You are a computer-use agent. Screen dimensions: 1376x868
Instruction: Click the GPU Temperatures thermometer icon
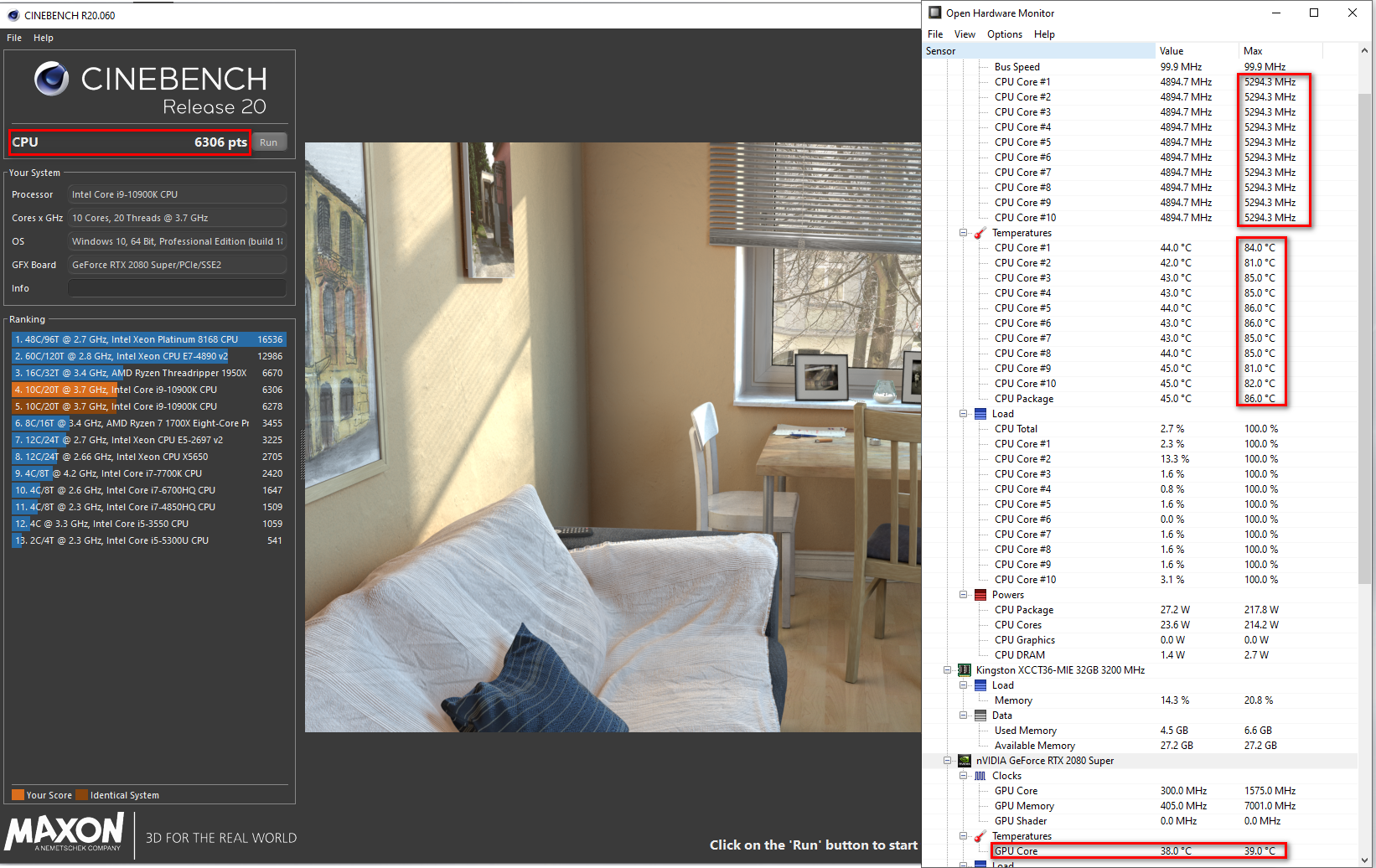pos(980,836)
